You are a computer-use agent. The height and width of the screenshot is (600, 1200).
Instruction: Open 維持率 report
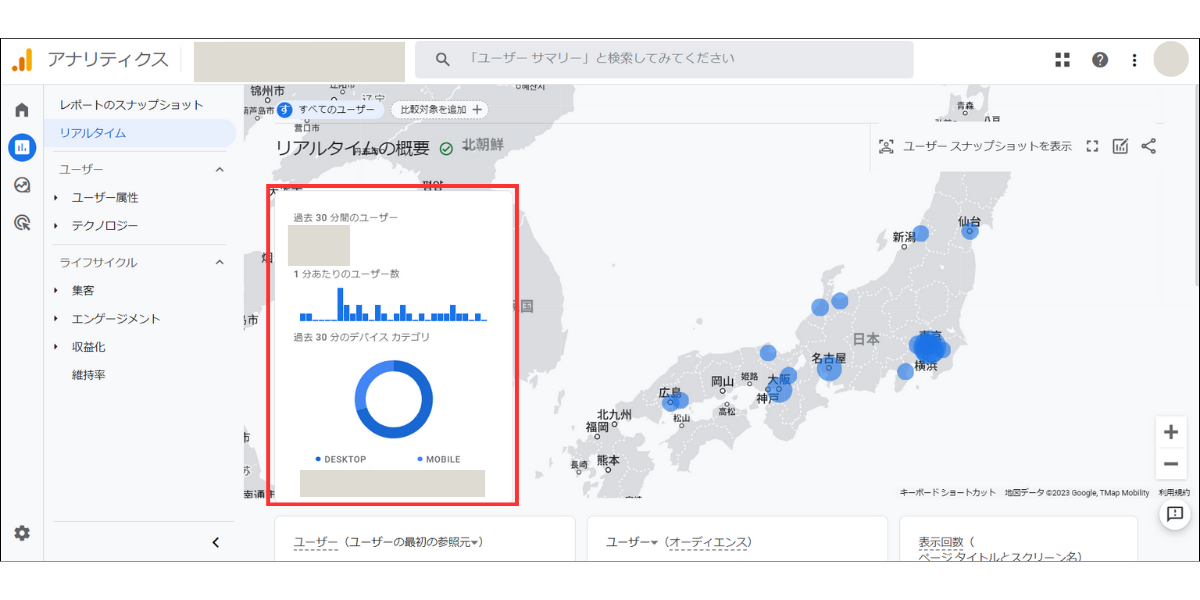[89, 375]
